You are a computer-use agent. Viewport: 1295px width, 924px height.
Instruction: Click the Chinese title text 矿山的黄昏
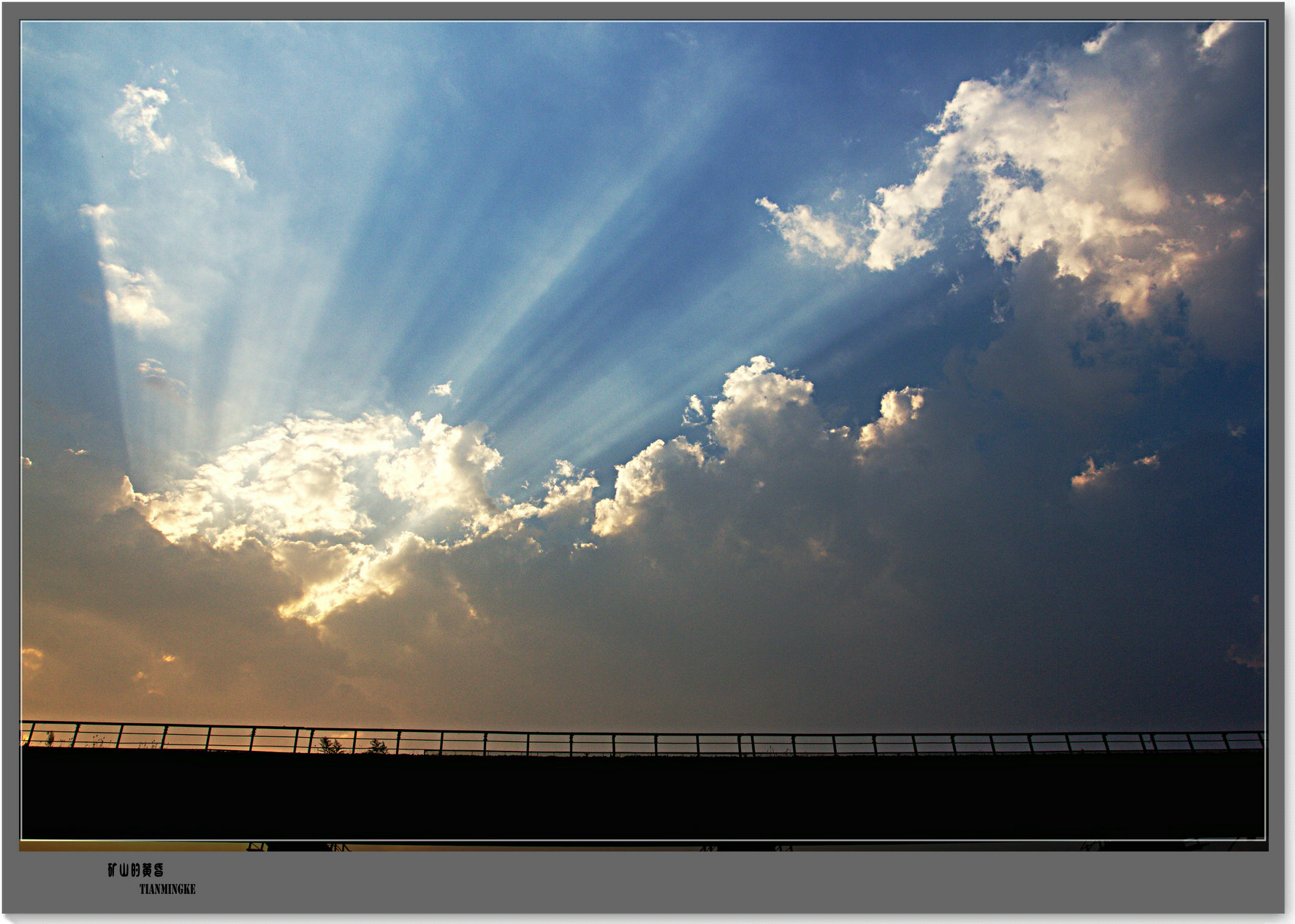(x=136, y=870)
